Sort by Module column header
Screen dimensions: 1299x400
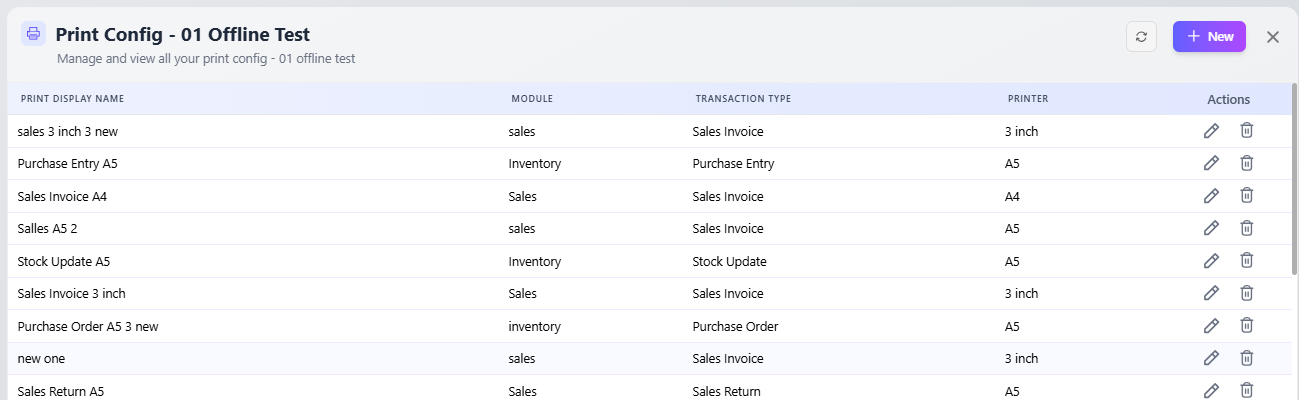[x=532, y=99]
